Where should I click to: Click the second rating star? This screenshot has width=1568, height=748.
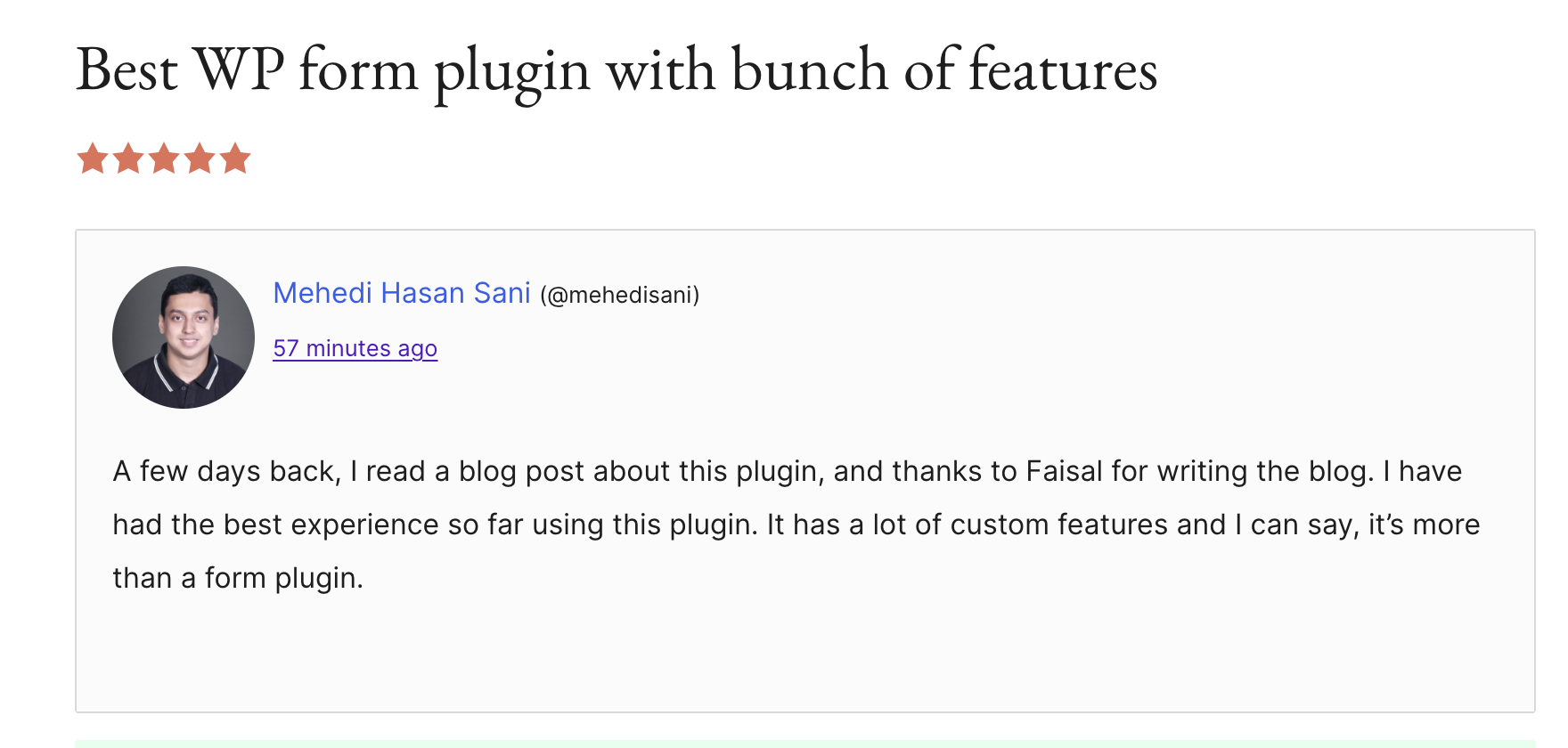tap(128, 159)
